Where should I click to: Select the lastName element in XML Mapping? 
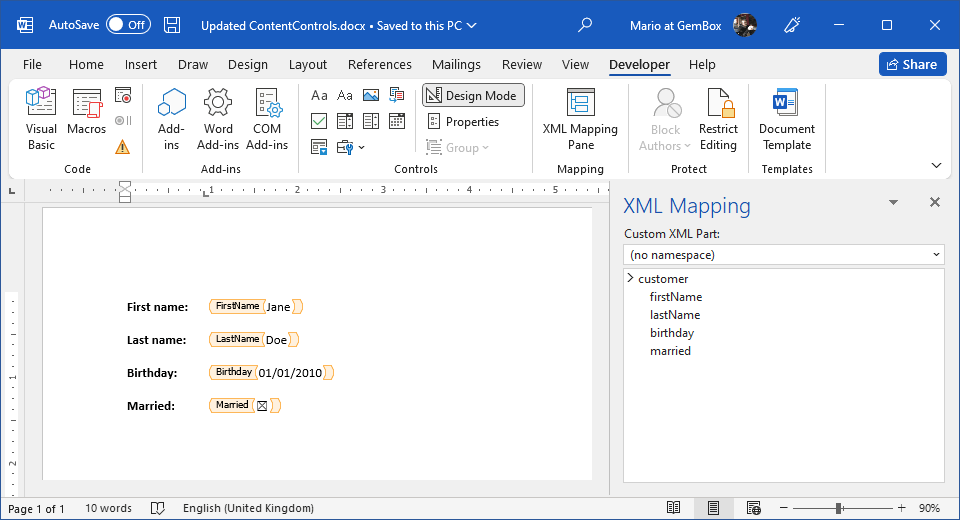point(675,315)
